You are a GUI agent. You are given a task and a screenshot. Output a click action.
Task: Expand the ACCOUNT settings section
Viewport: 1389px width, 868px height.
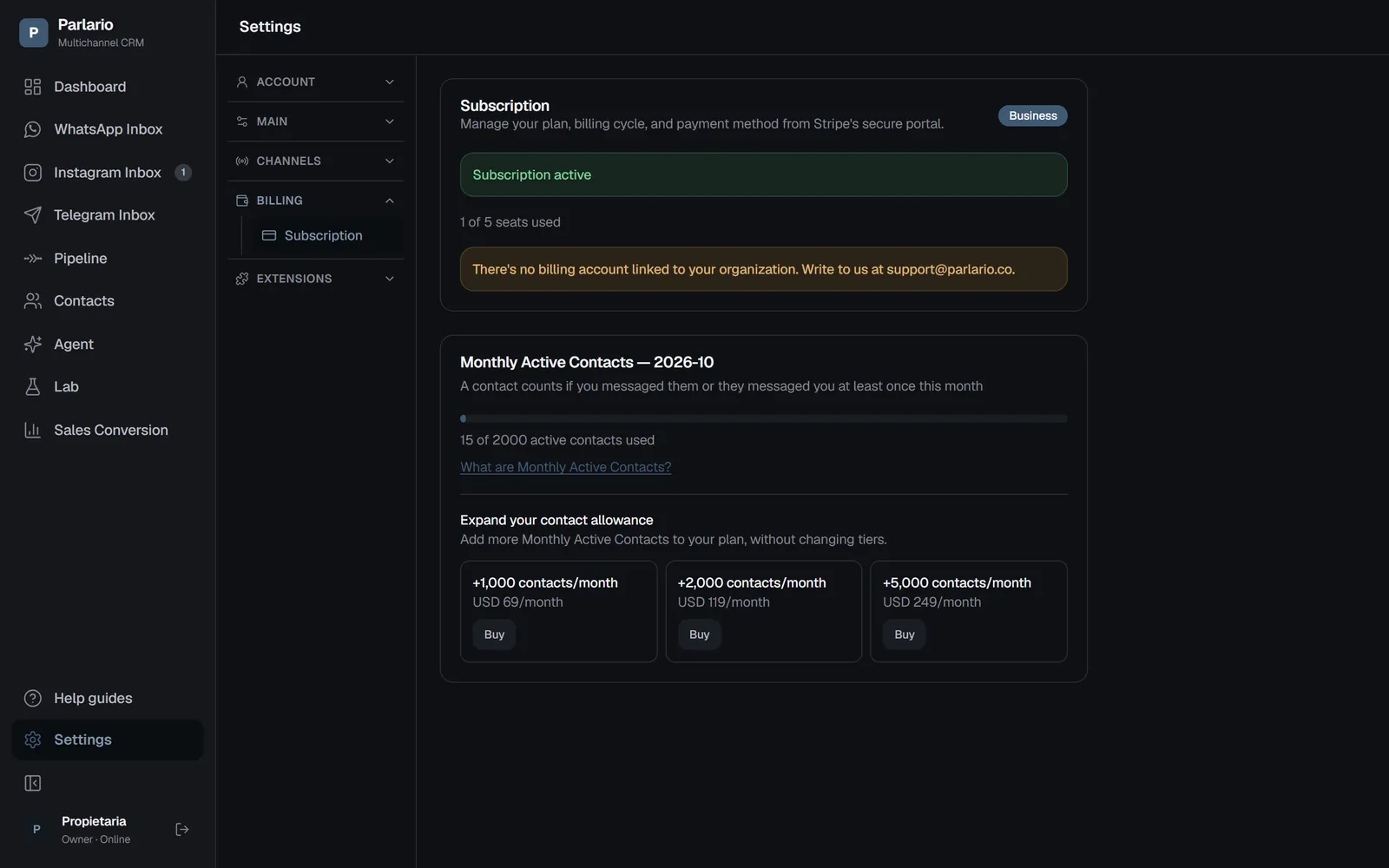[316, 82]
